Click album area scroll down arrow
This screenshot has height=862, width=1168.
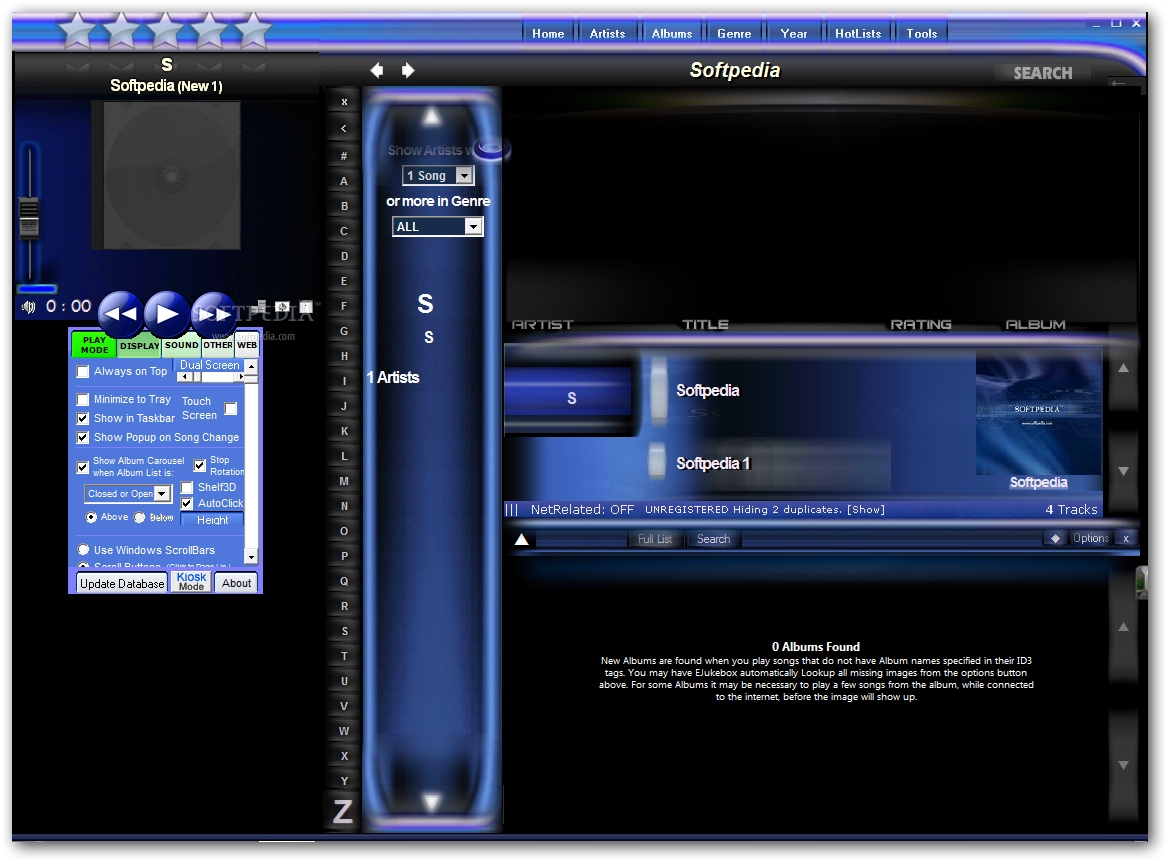point(1123,765)
